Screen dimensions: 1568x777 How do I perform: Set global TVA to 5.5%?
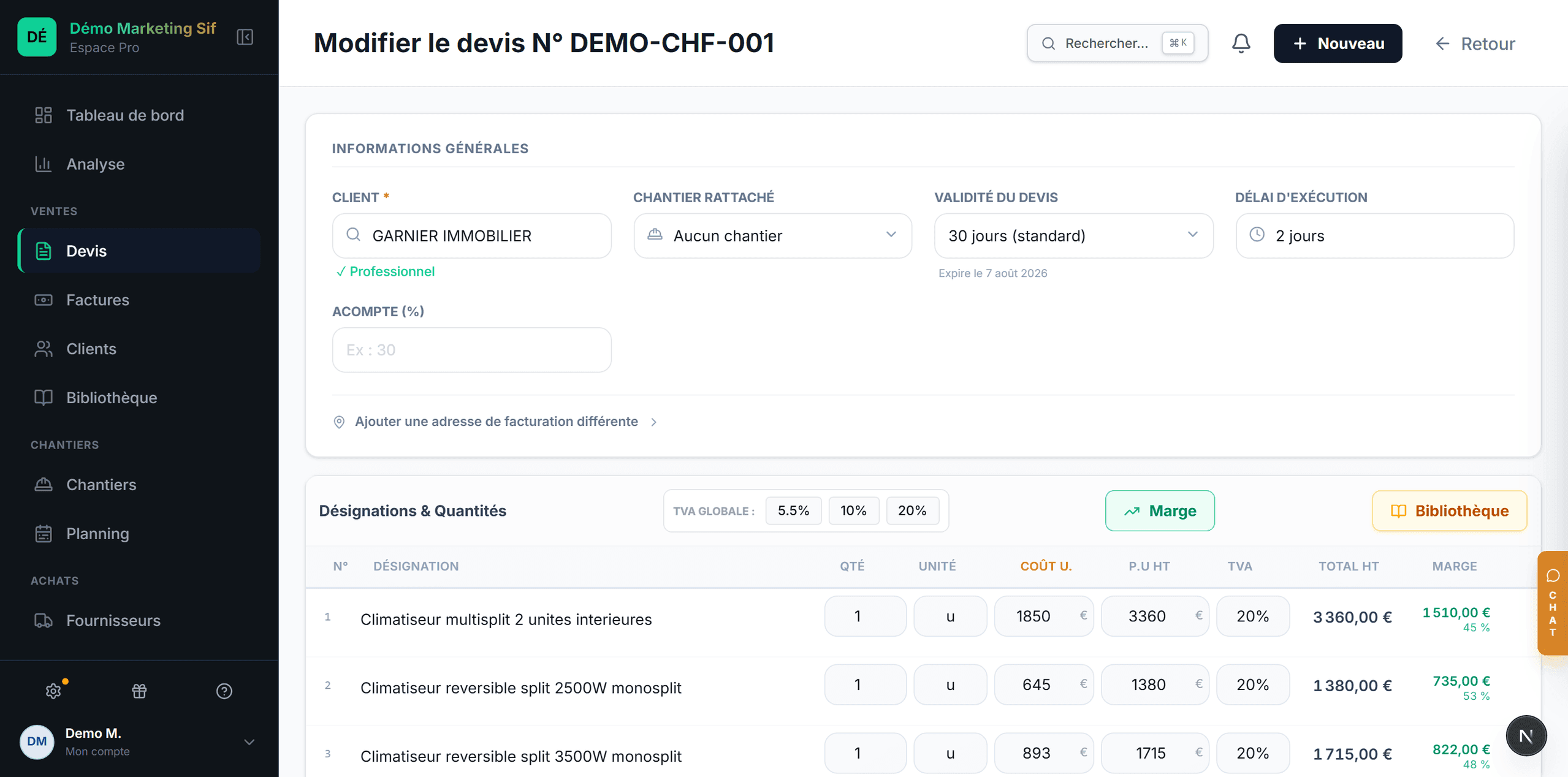[793, 510]
